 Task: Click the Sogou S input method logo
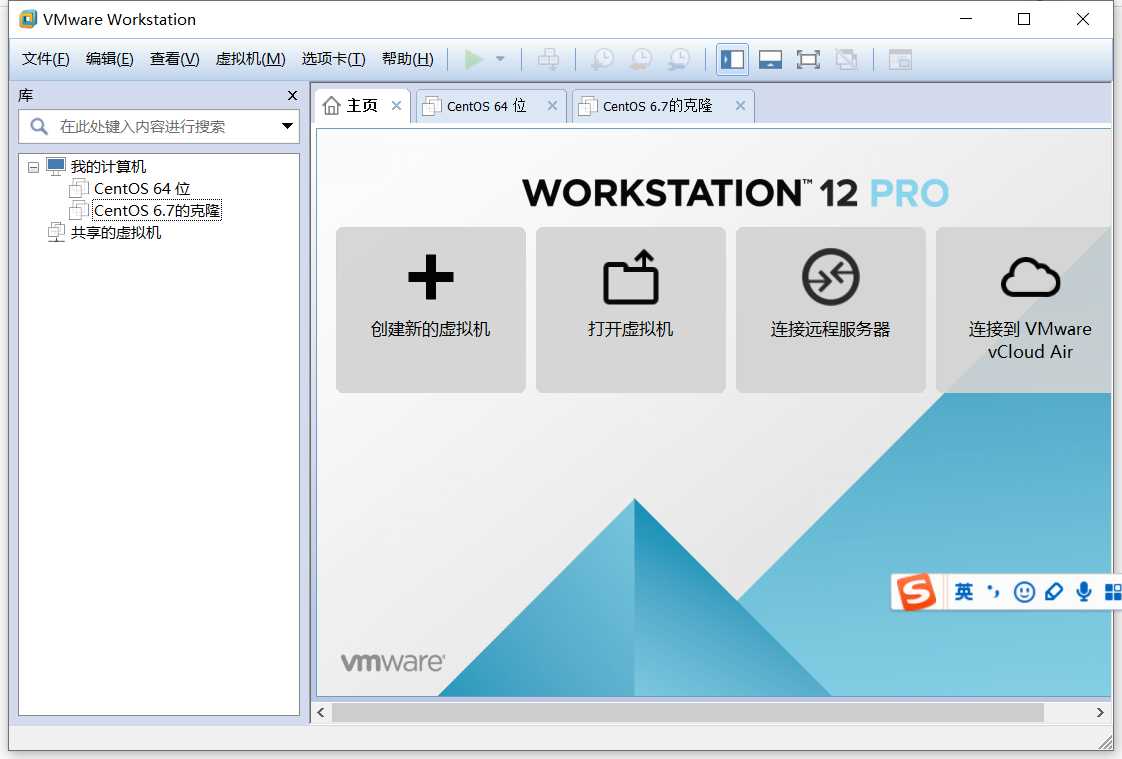916,592
